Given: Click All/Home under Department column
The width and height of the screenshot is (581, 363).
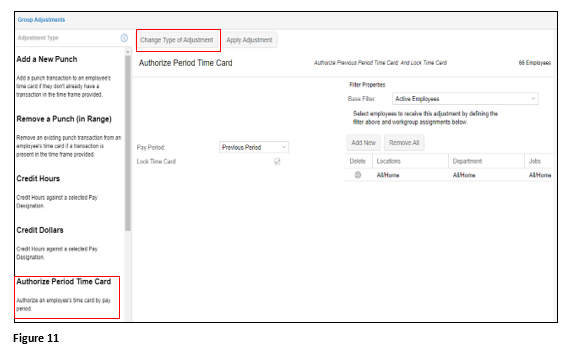Looking at the screenshot, I should 464,175.
